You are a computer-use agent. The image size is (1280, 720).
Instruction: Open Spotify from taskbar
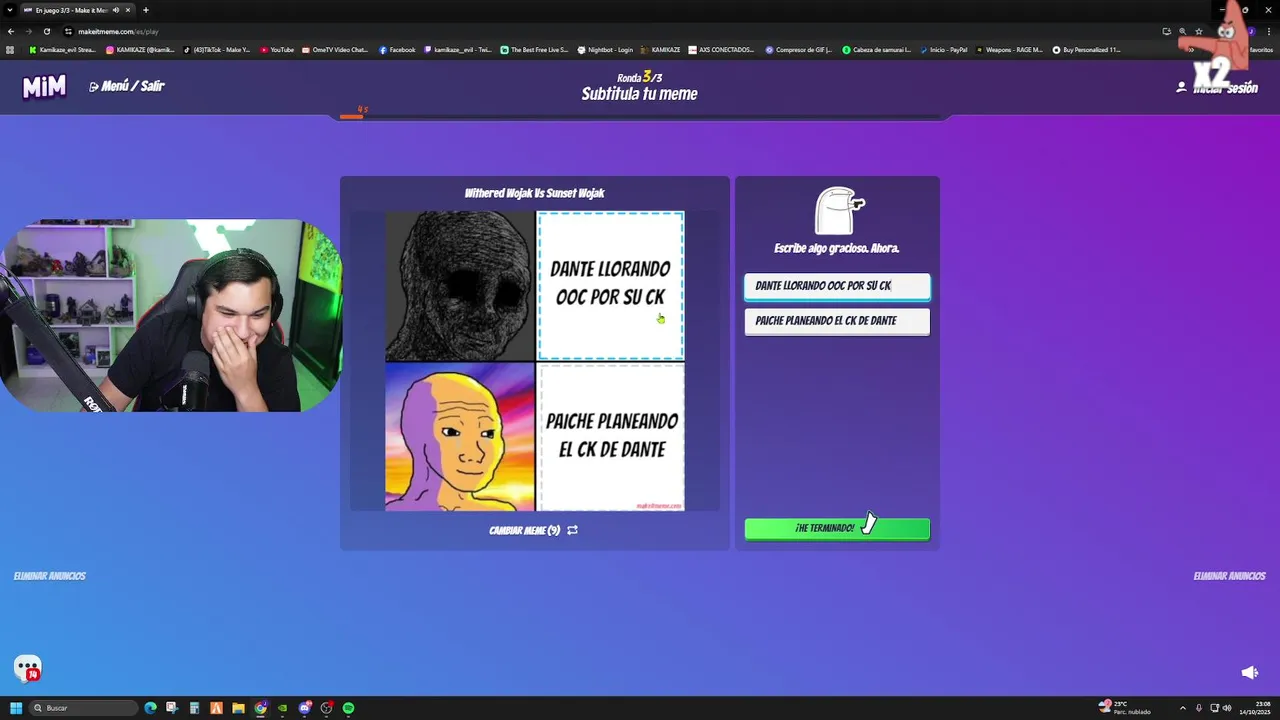[348, 708]
